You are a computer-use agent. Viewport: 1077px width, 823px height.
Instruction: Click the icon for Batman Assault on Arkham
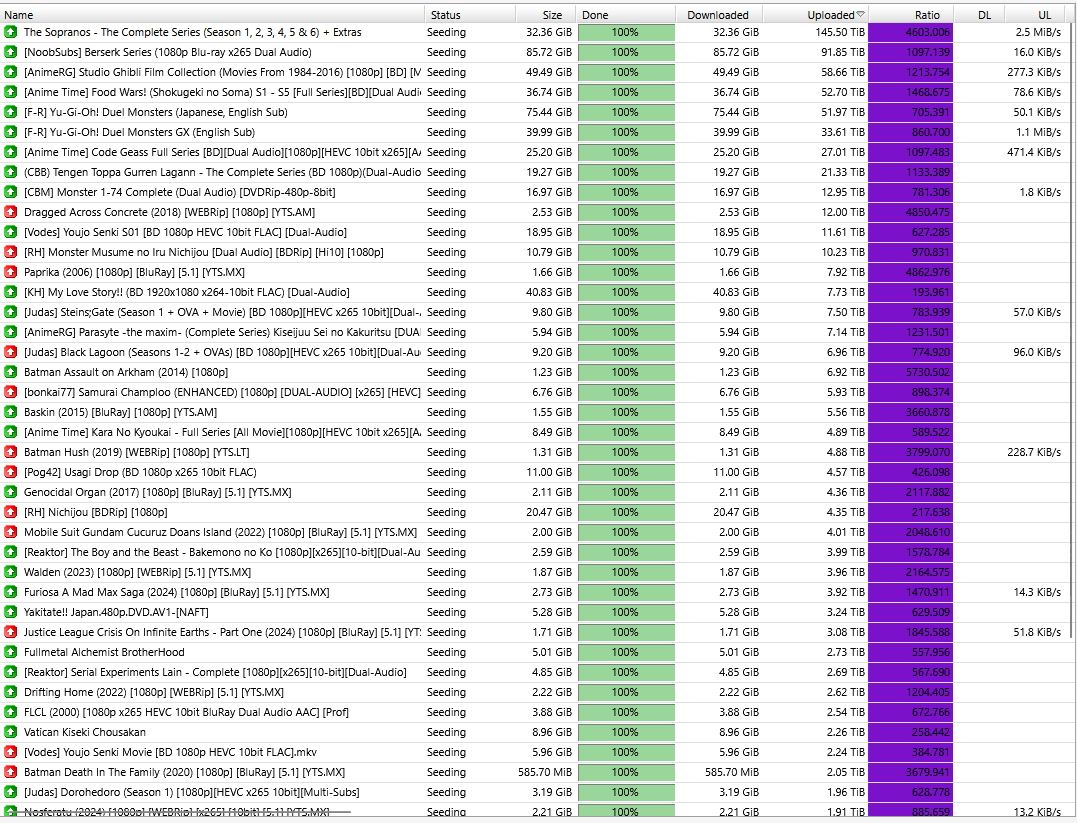[10, 372]
